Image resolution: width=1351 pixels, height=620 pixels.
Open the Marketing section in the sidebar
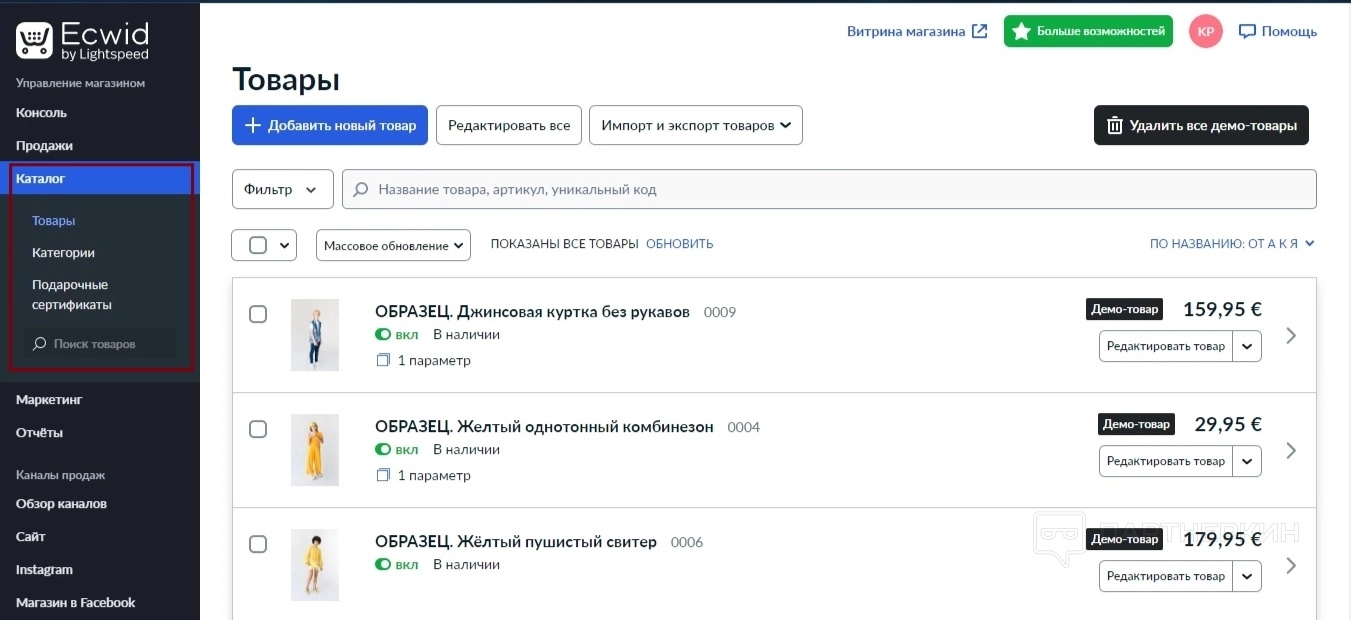pyautogui.click(x=49, y=400)
